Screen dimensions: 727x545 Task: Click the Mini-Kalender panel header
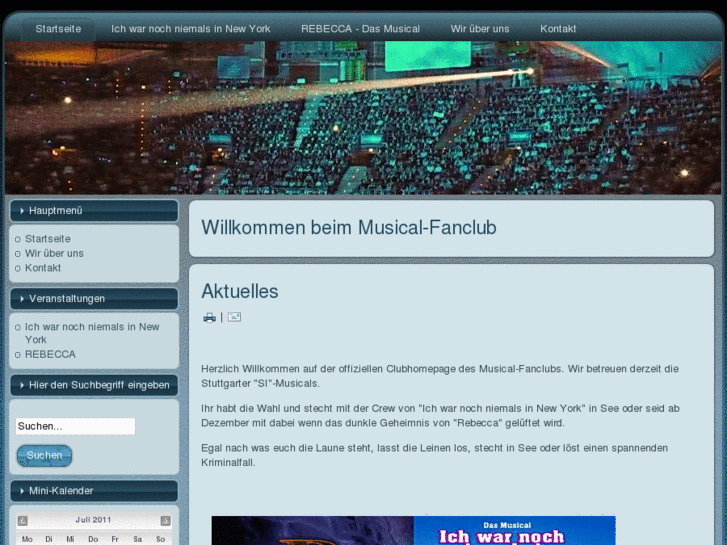94,491
